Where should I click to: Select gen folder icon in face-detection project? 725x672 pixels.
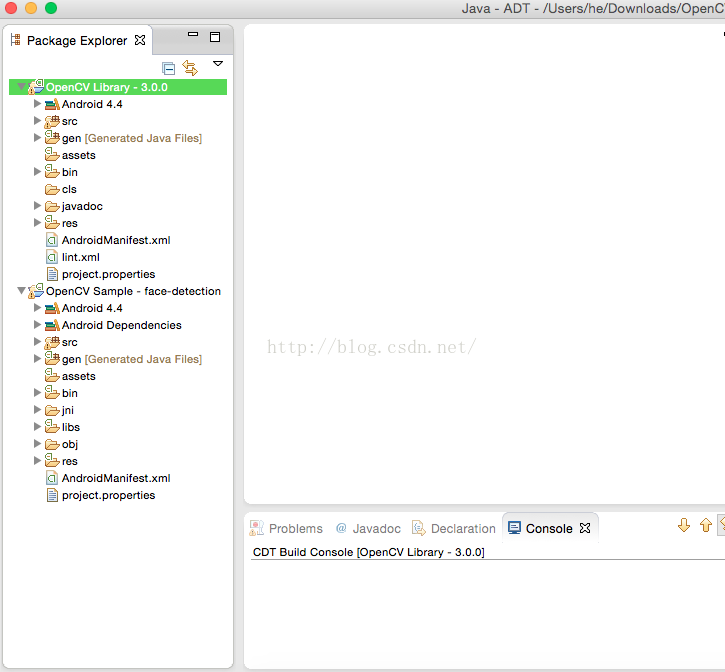(52, 358)
